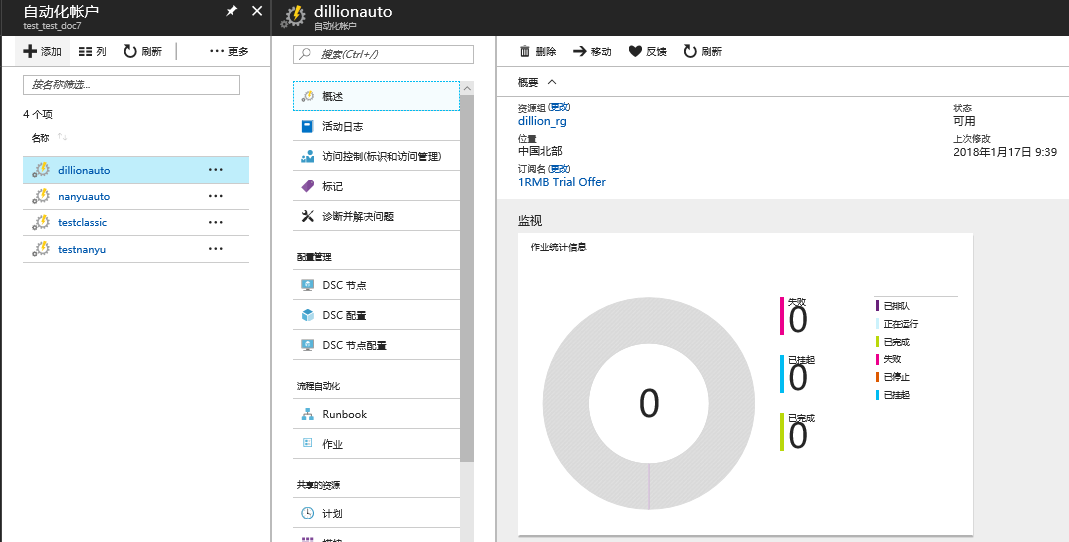Click the 添加 plus icon
The width and height of the screenshot is (1069, 542).
(x=30, y=51)
